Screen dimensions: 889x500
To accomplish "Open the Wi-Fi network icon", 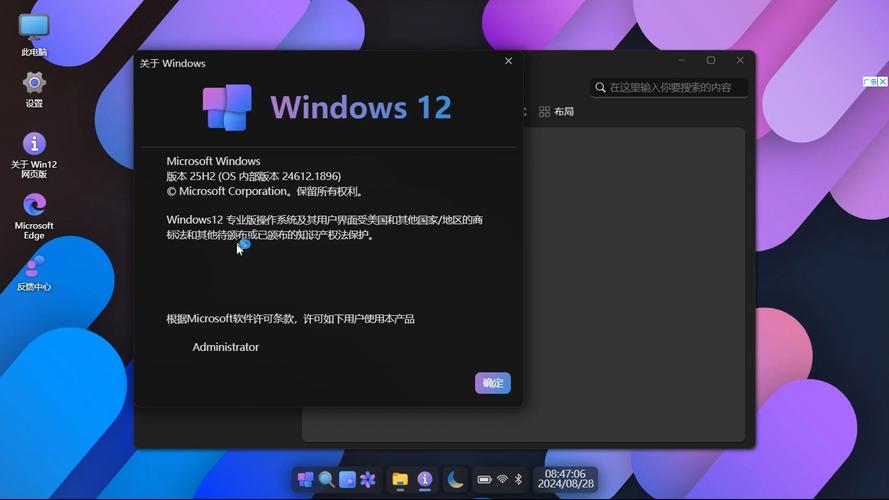I will pos(502,480).
